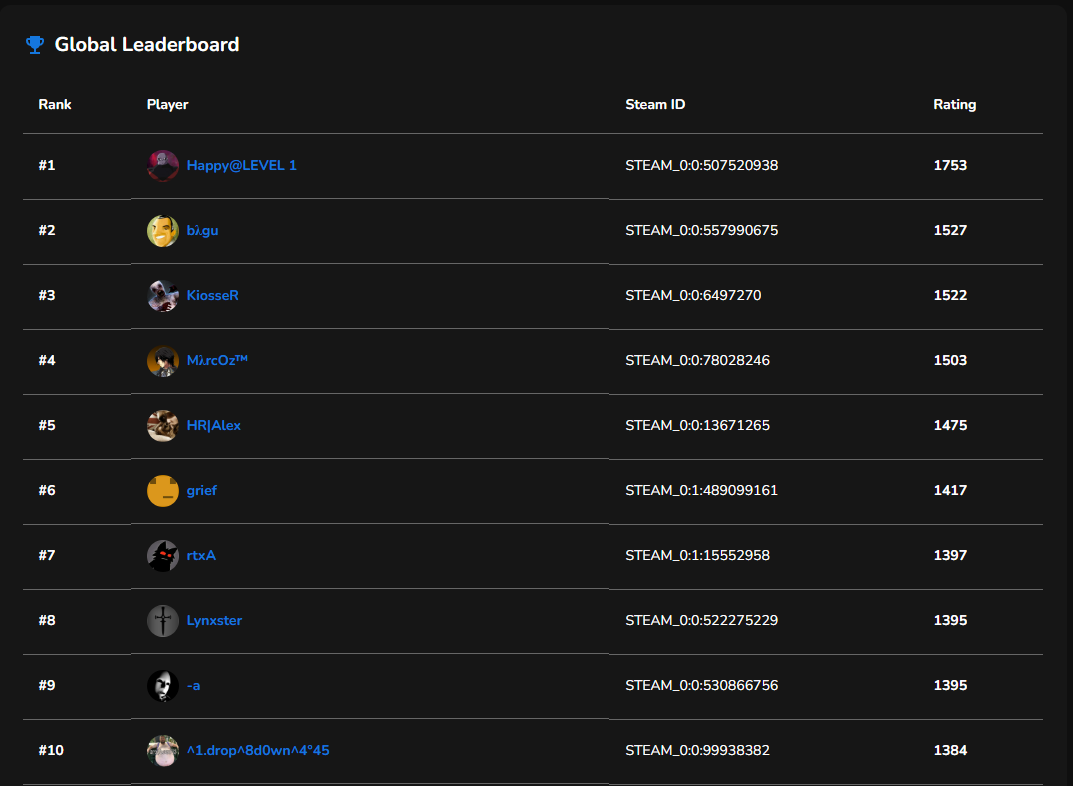Sort by the Rating column header
This screenshot has width=1073, height=786.
(954, 104)
